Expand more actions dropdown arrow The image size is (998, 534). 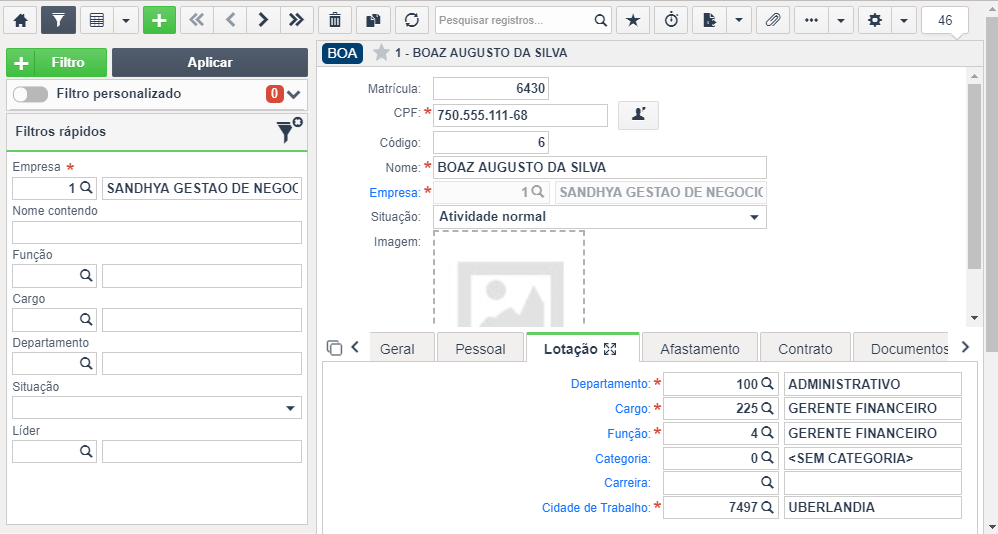[x=841, y=20]
